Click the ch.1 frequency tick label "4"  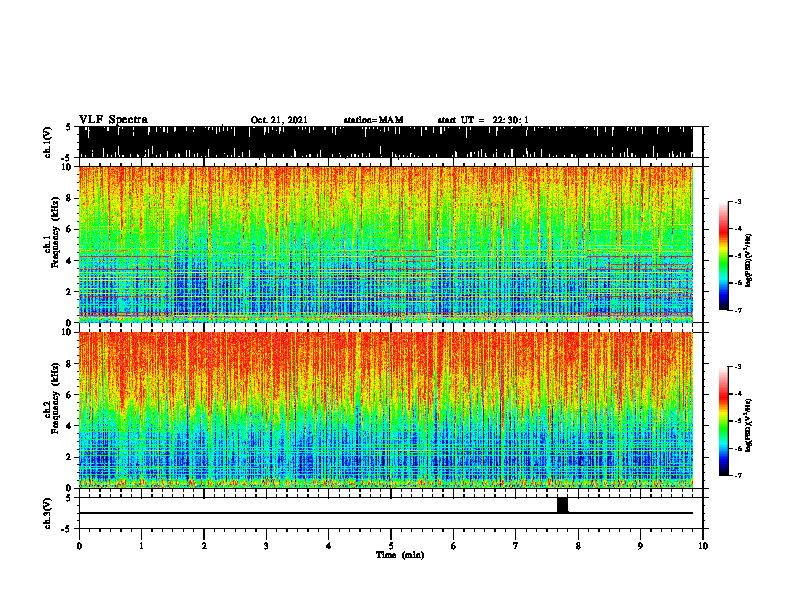(x=70, y=261)
